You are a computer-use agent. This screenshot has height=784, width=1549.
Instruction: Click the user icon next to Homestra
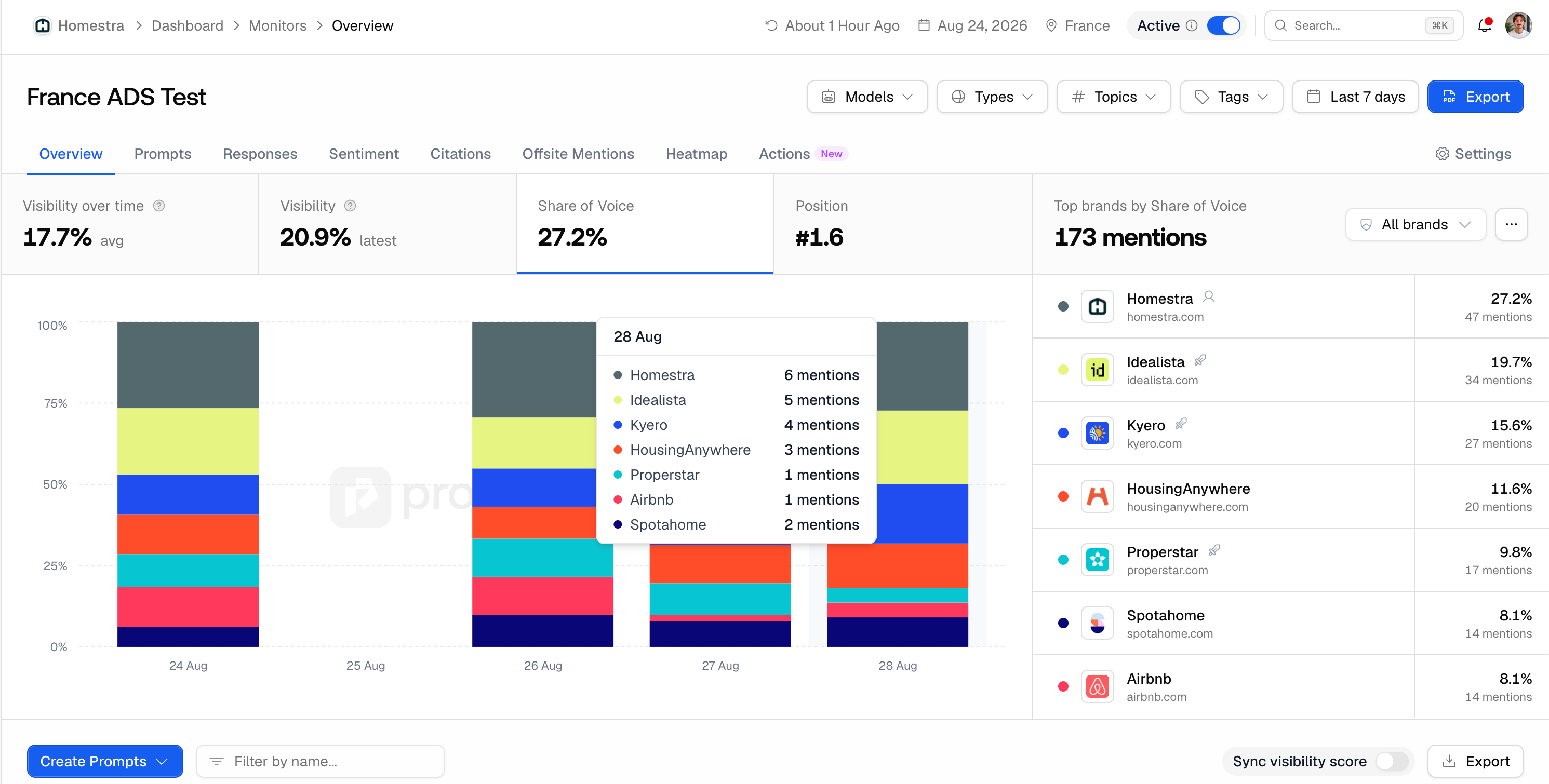click(x=1209, y=296)
